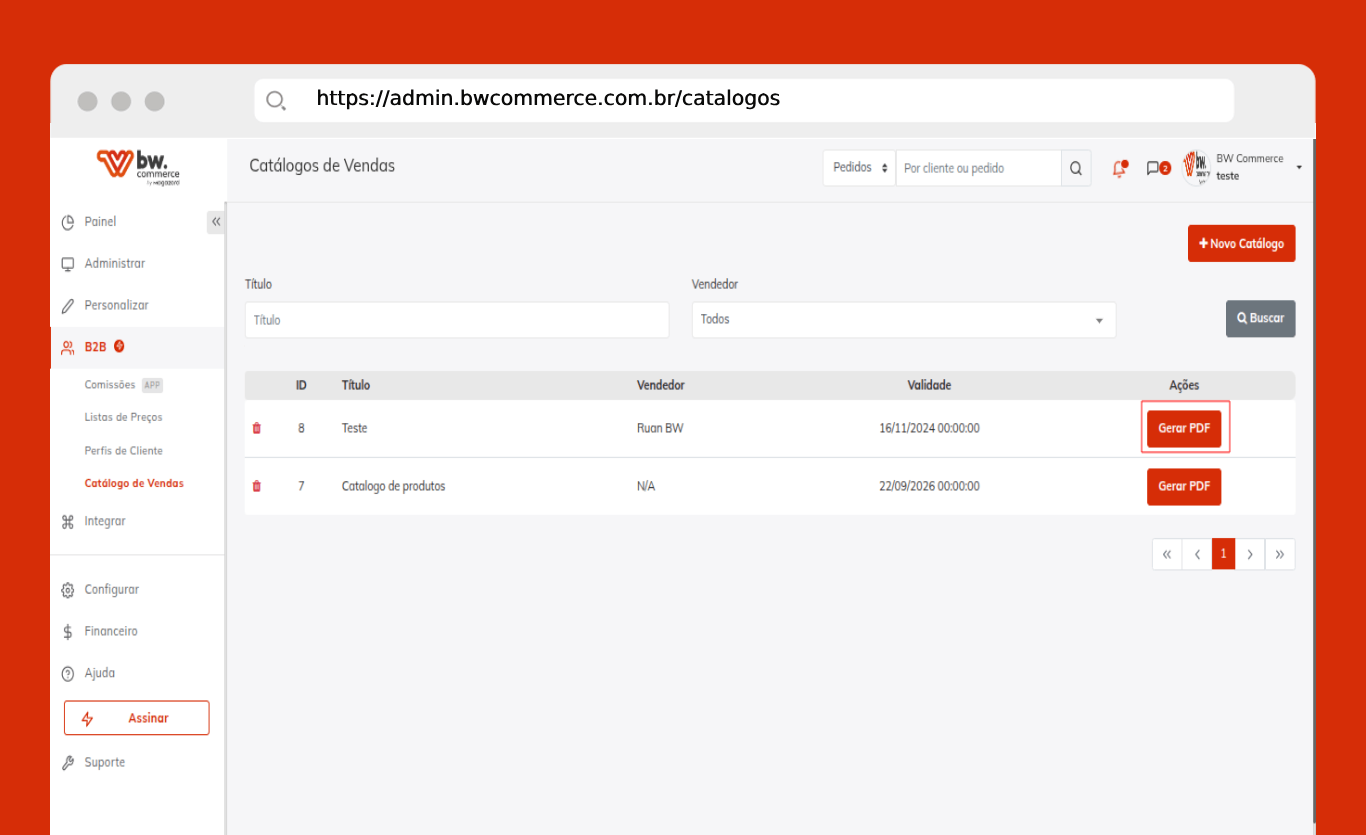The image size is (1366, 835).
Task: Click the orange badge icon beside B2B
Action: coord(120,346)
